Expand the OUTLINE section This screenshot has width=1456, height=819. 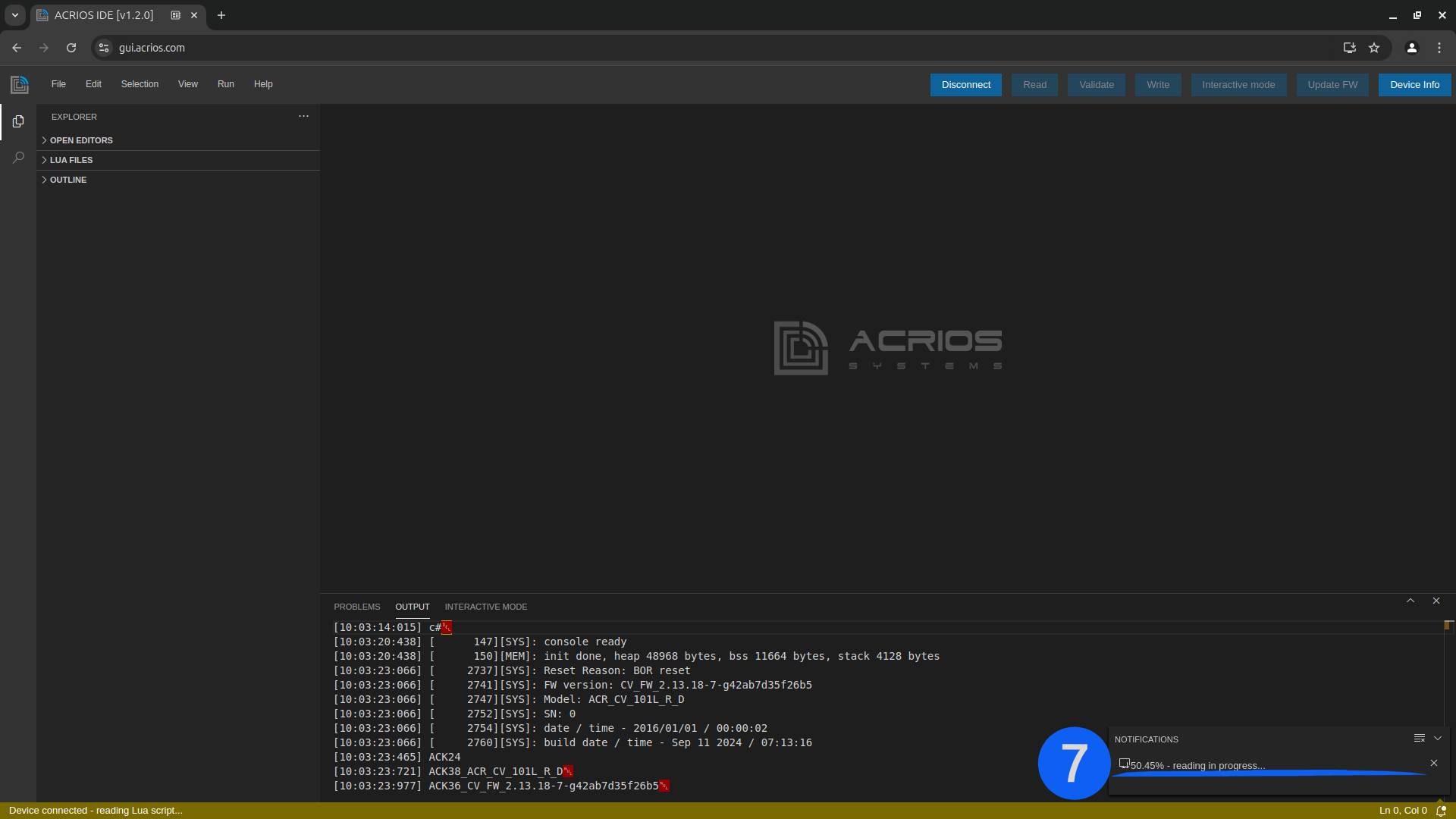[x=67, y=179]
